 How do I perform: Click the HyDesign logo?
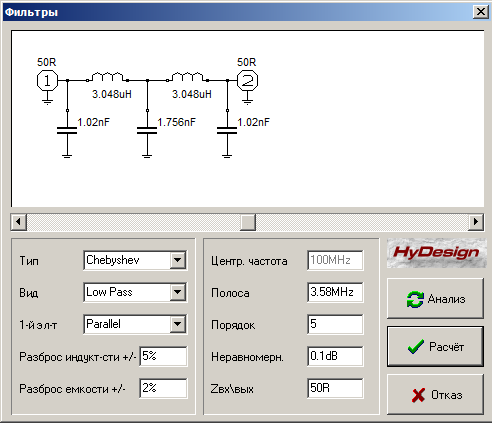click(436, 253)
